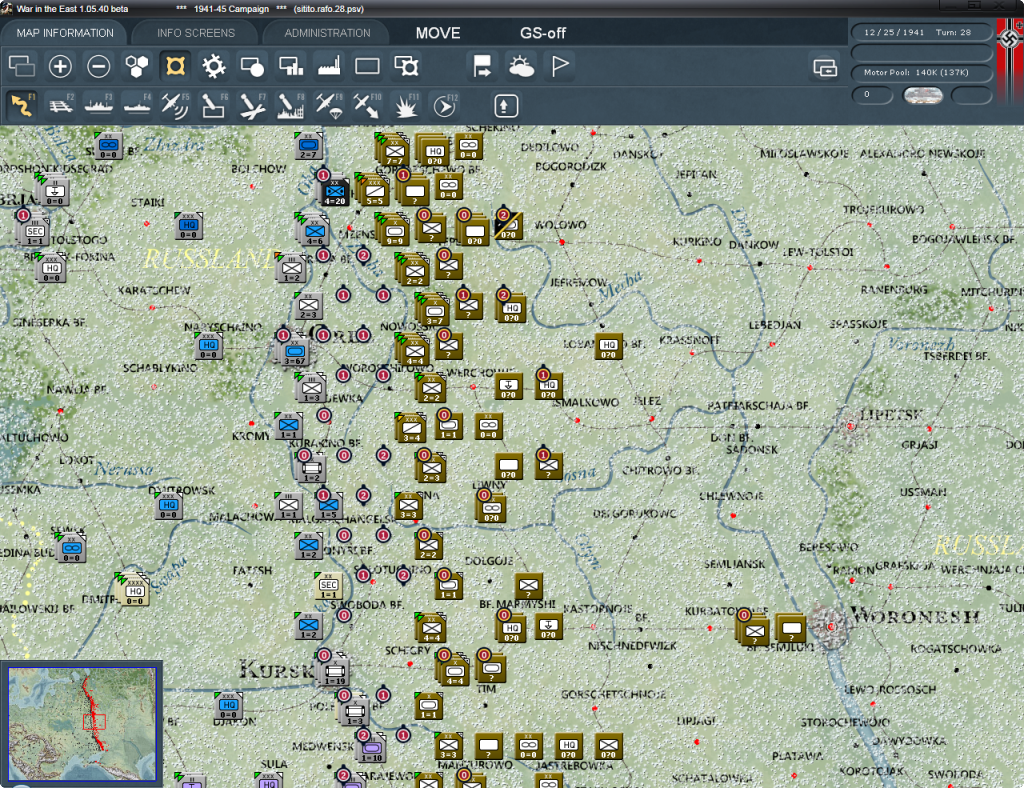
Task: Click the F11 explosion mode icon
Action: point(406,105)
